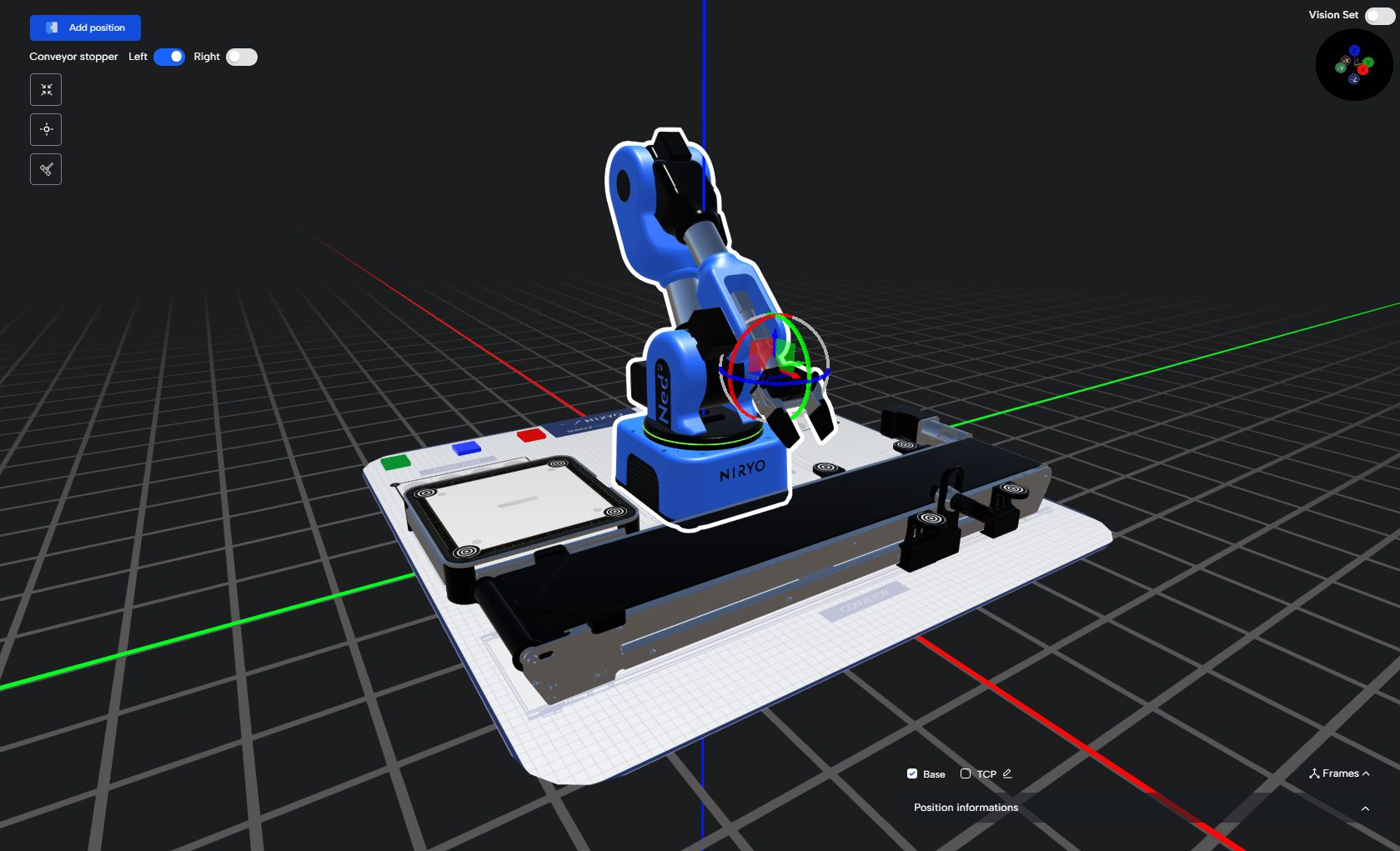Click the calibration tool icon in the left sidebar
This screenshot has height=851, width=1400.
tap(46, 168)
